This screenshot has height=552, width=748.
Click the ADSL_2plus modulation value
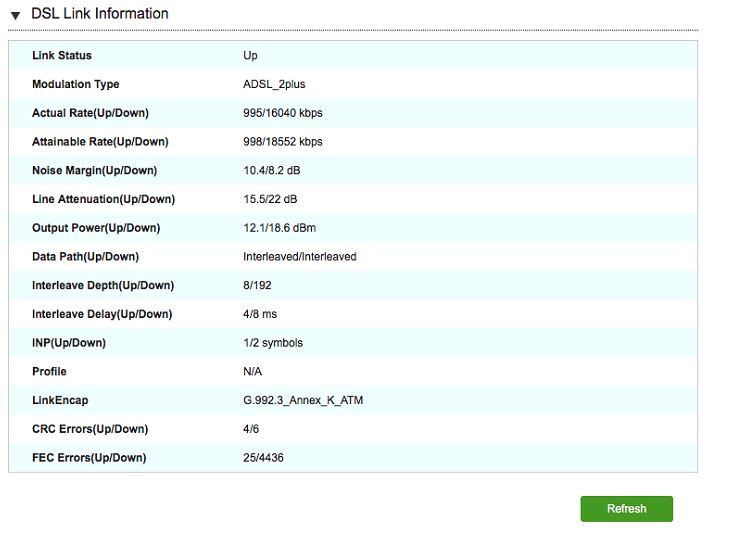[x=272, y=84]
